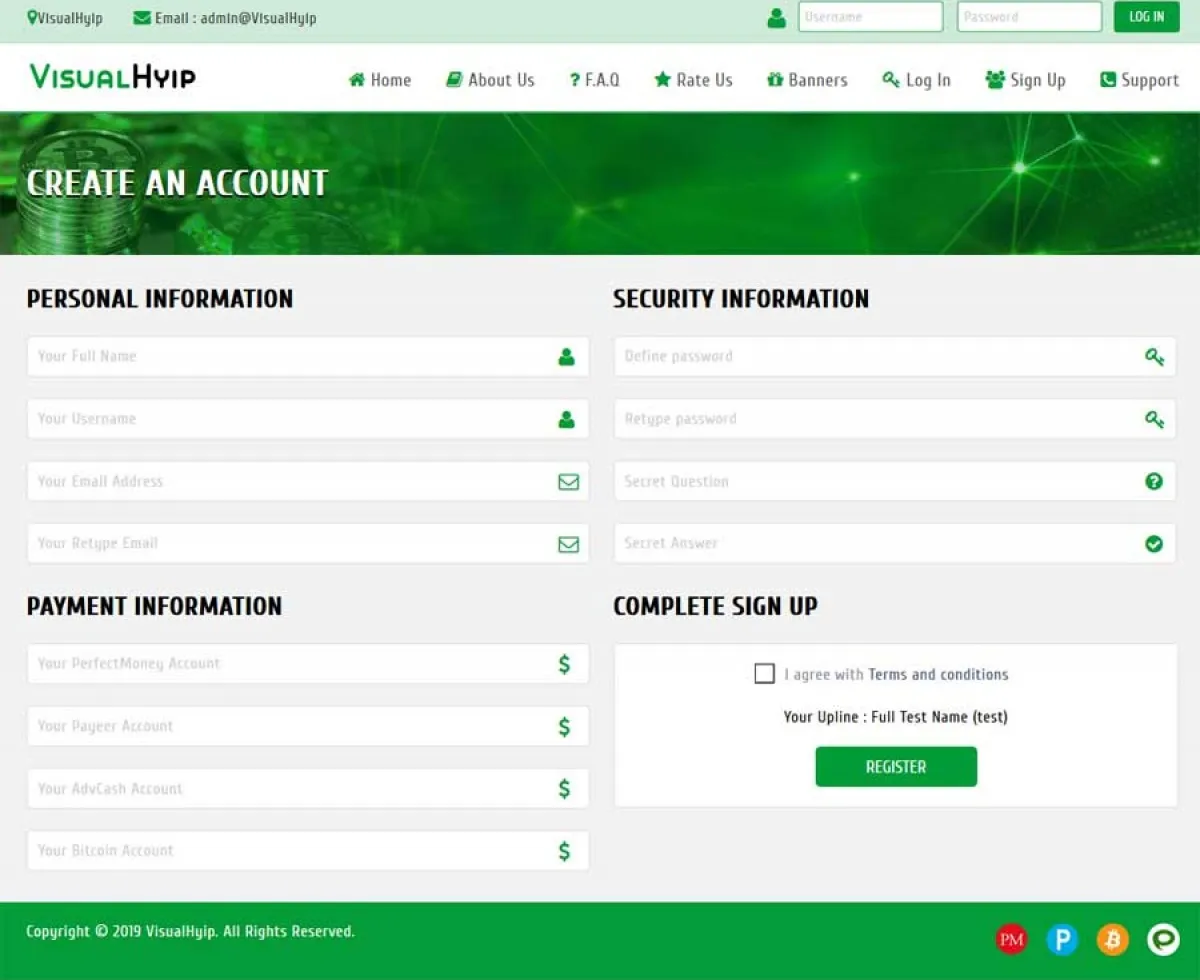Focus the Your Full Name field
This screenshot has width=1200, height=980.
pos(308,356)
